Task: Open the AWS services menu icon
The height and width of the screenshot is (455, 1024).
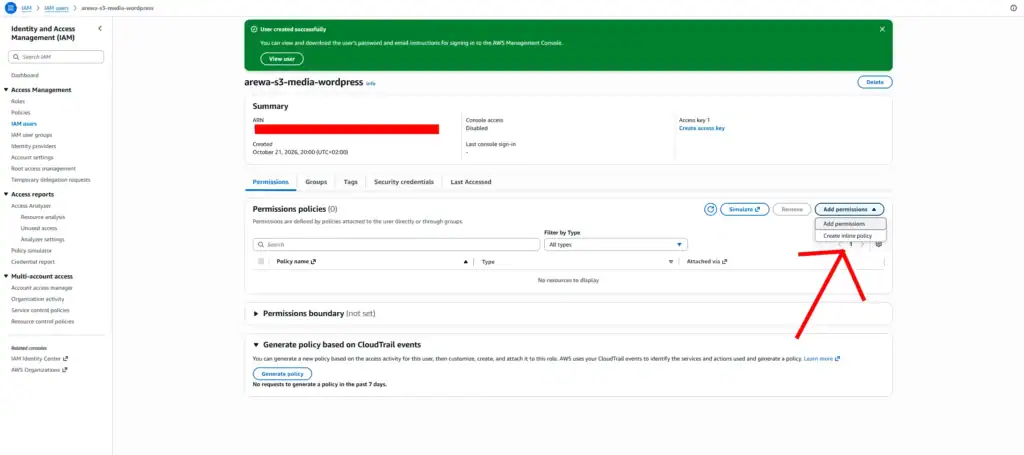Action: click(10, 8)
